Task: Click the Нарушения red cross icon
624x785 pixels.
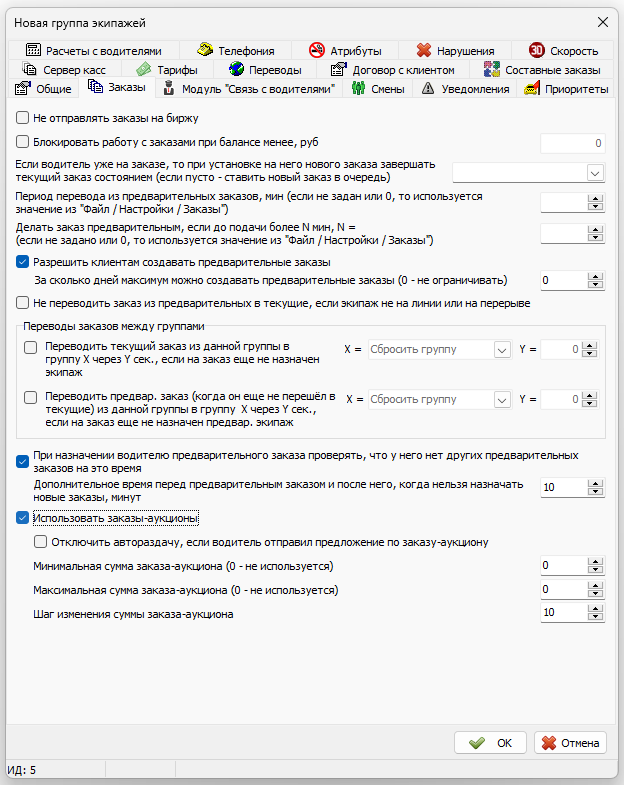Action: pyautogui.click(x=424, y=50)
